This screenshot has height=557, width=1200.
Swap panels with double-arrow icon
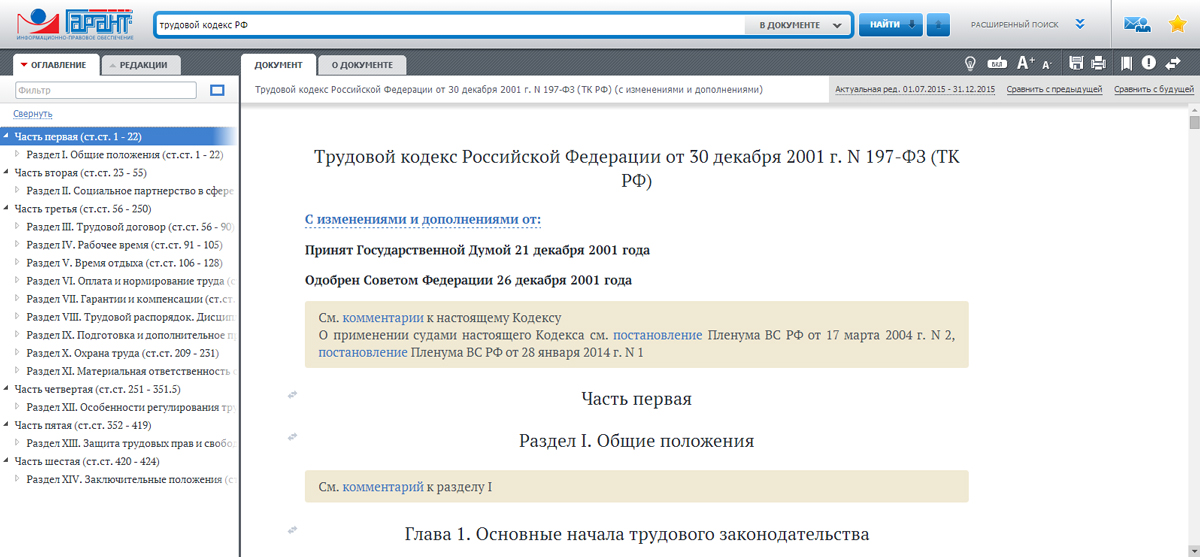(x=1173, y=63)
